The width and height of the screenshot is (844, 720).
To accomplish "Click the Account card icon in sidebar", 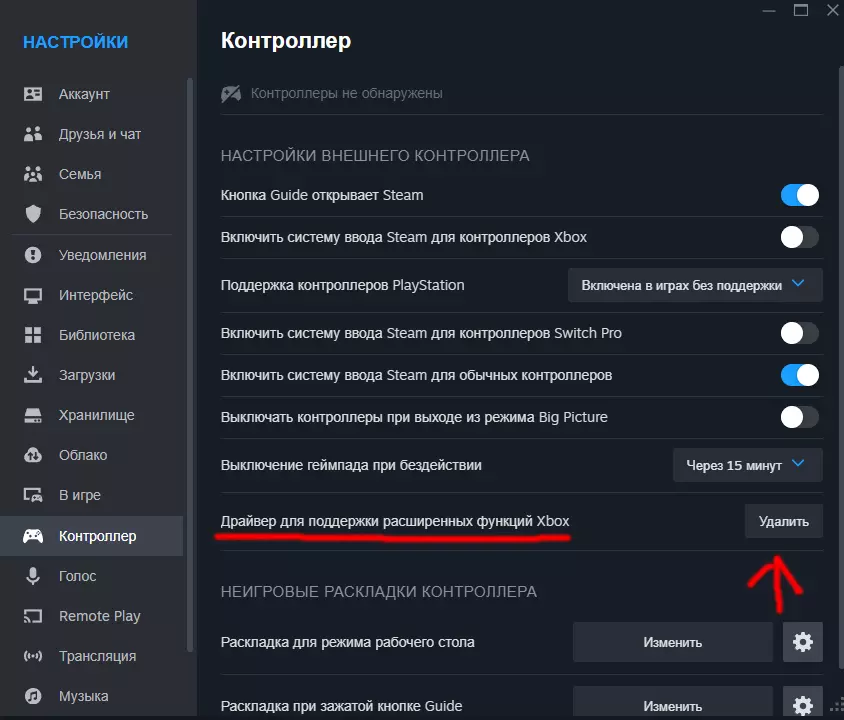I will [33, 94].
